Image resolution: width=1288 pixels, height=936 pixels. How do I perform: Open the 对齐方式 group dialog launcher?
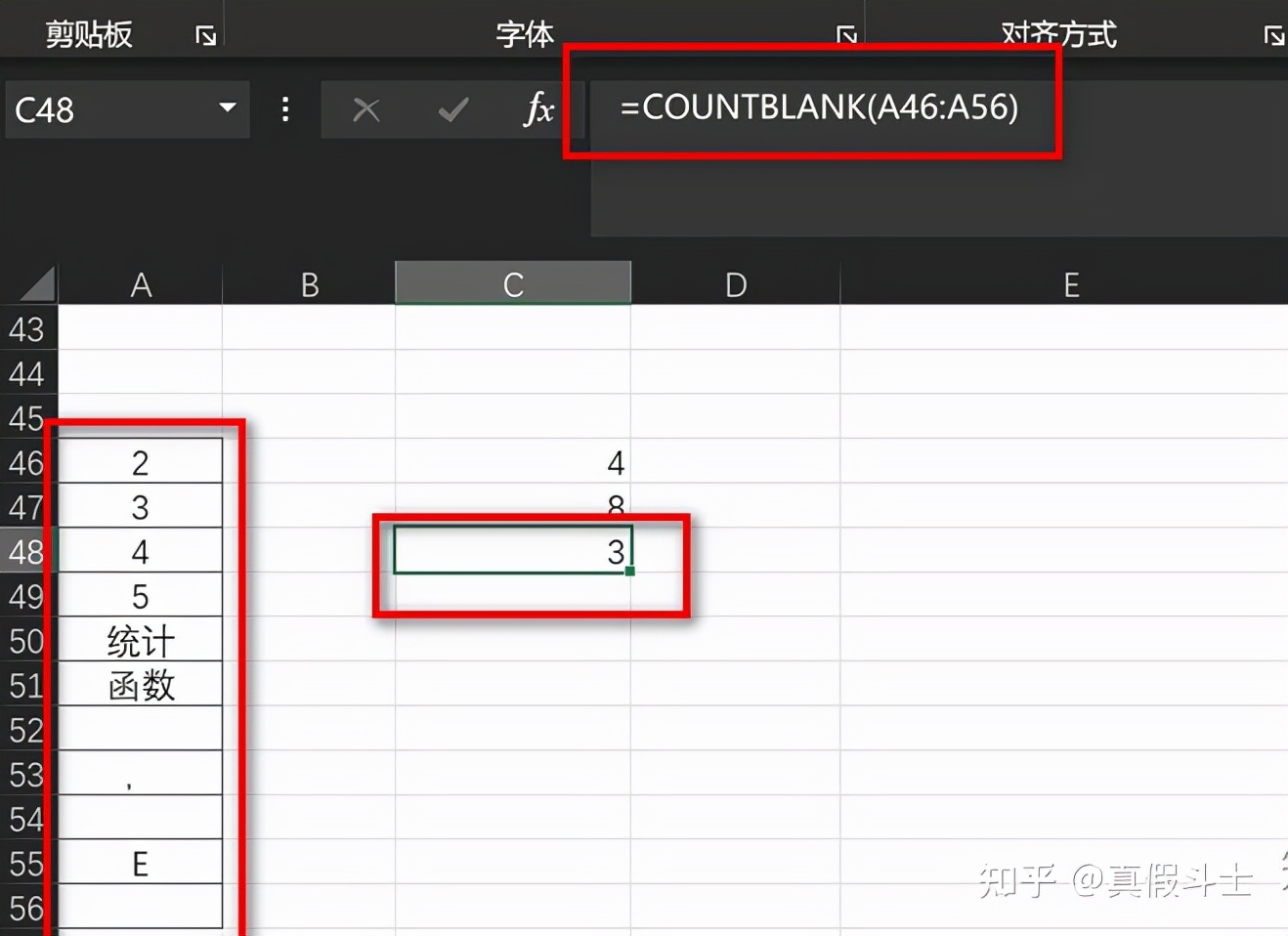tap(1273, 34)
